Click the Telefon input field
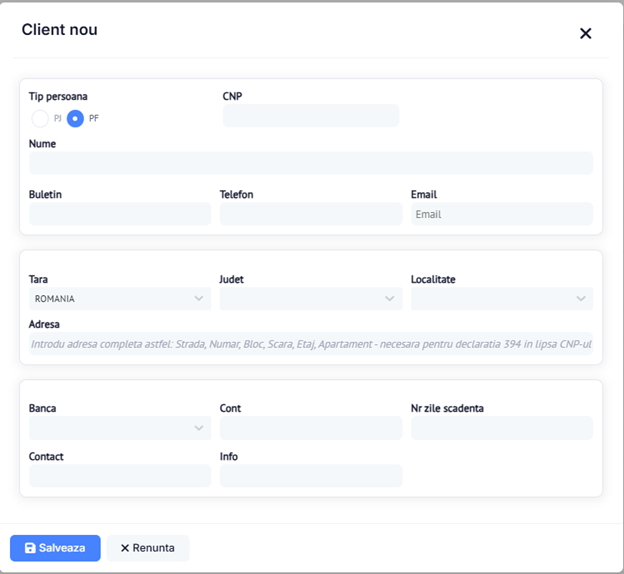 pyautogui.click(x=310, y=214)
